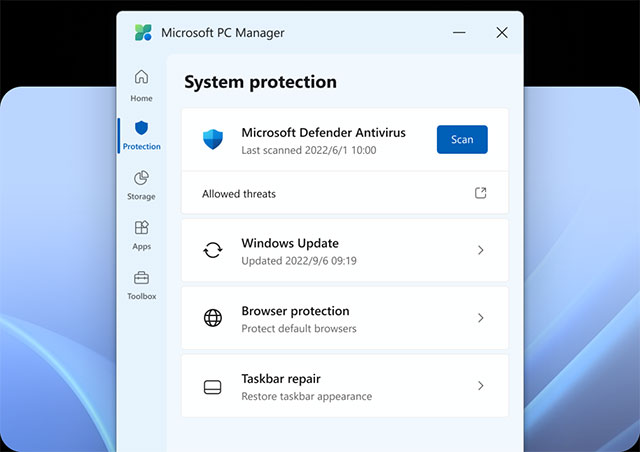Click the Browser protection title text

point(295,311)
